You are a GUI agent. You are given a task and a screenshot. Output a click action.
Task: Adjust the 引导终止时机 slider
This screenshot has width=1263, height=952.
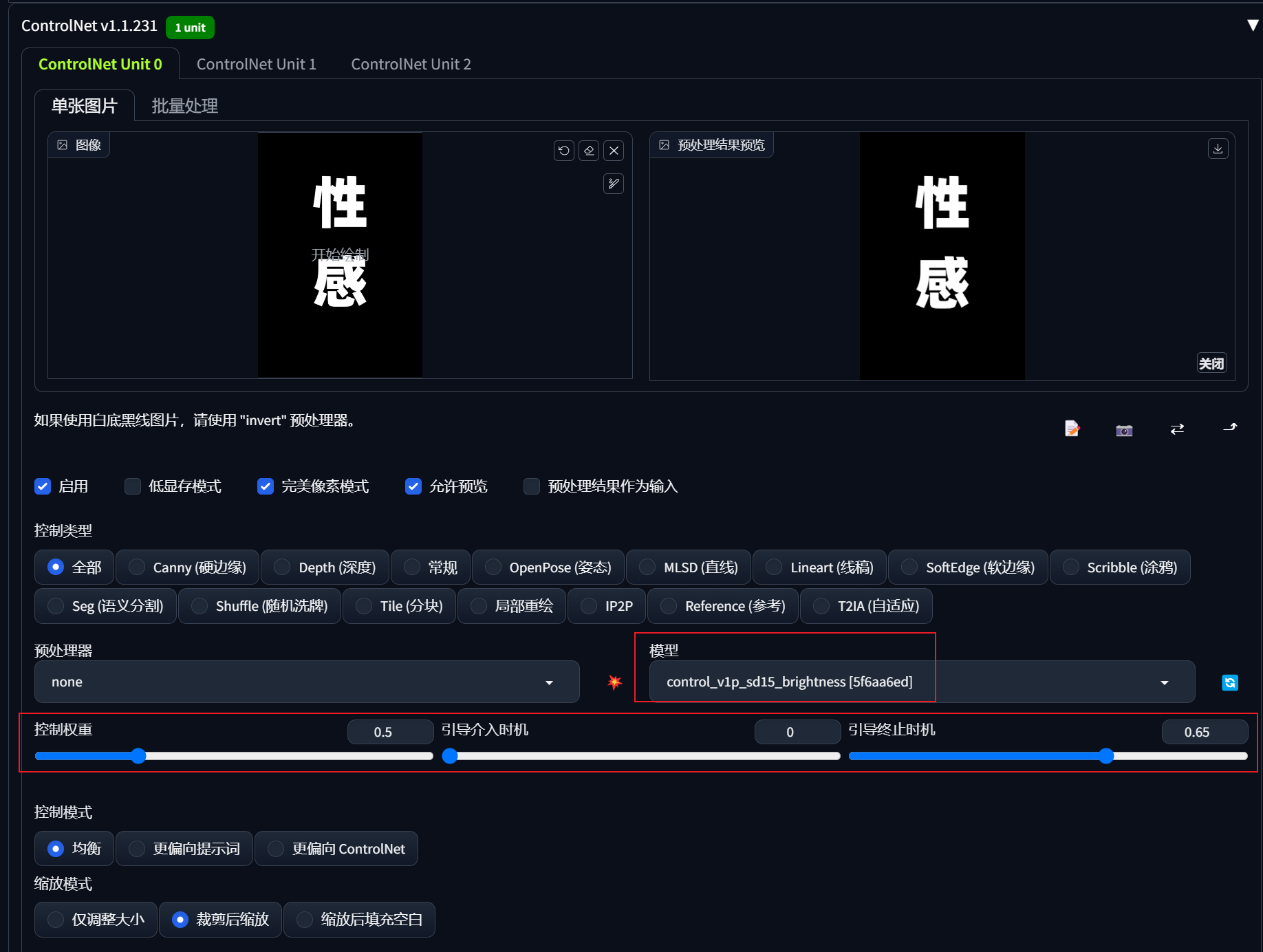coord(1048,756)
